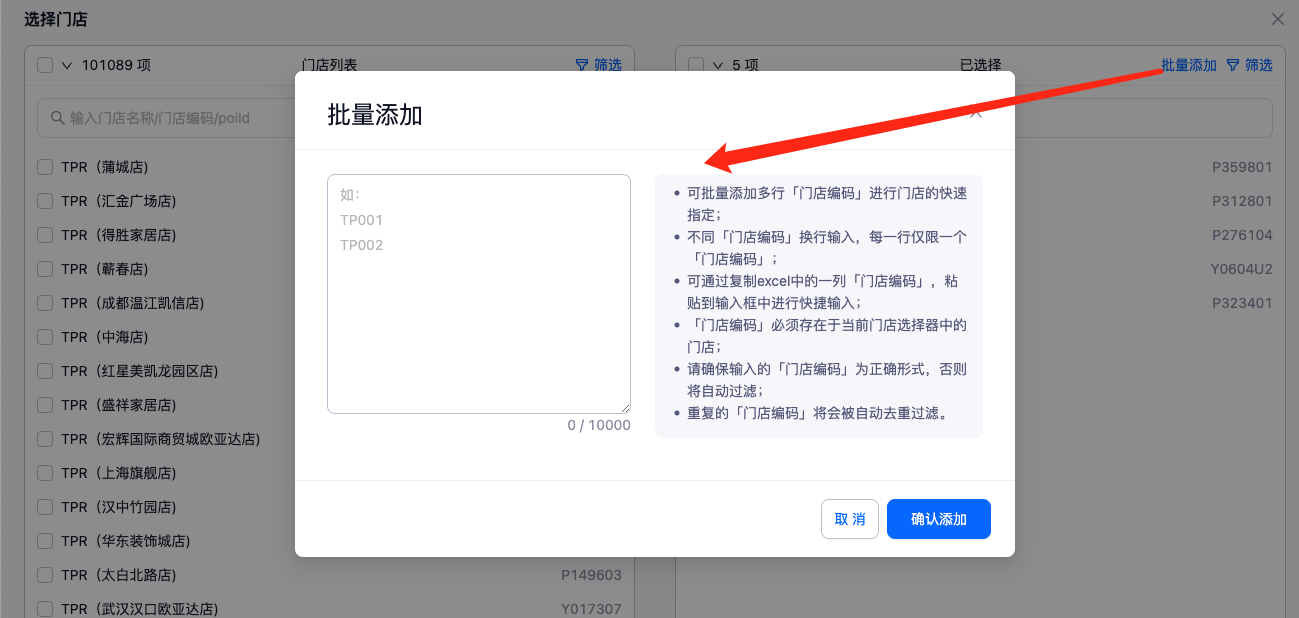This screenshot has height=618, width=1299.
Task: Click the filter icon in the 门店列表 panel
Action: coord(582,65)
